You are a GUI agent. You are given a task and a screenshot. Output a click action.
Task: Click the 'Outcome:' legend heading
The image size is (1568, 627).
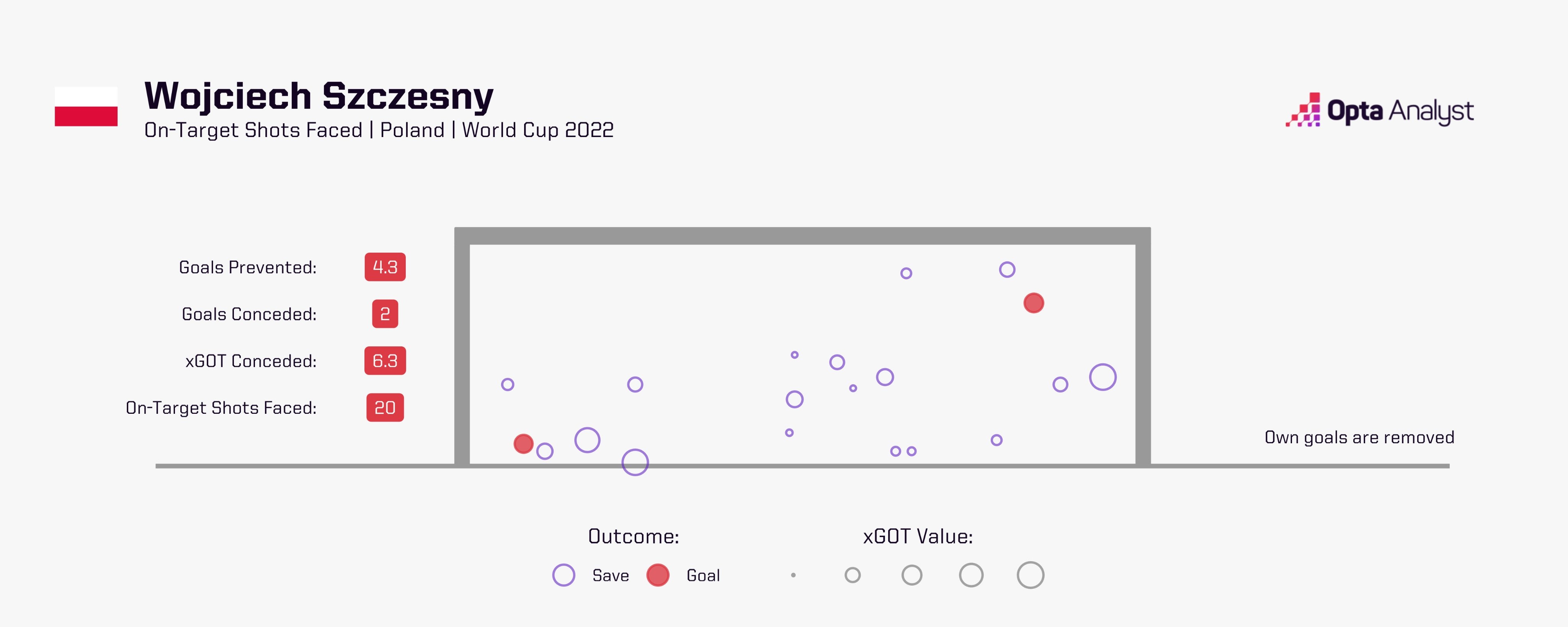coord(634,536)
